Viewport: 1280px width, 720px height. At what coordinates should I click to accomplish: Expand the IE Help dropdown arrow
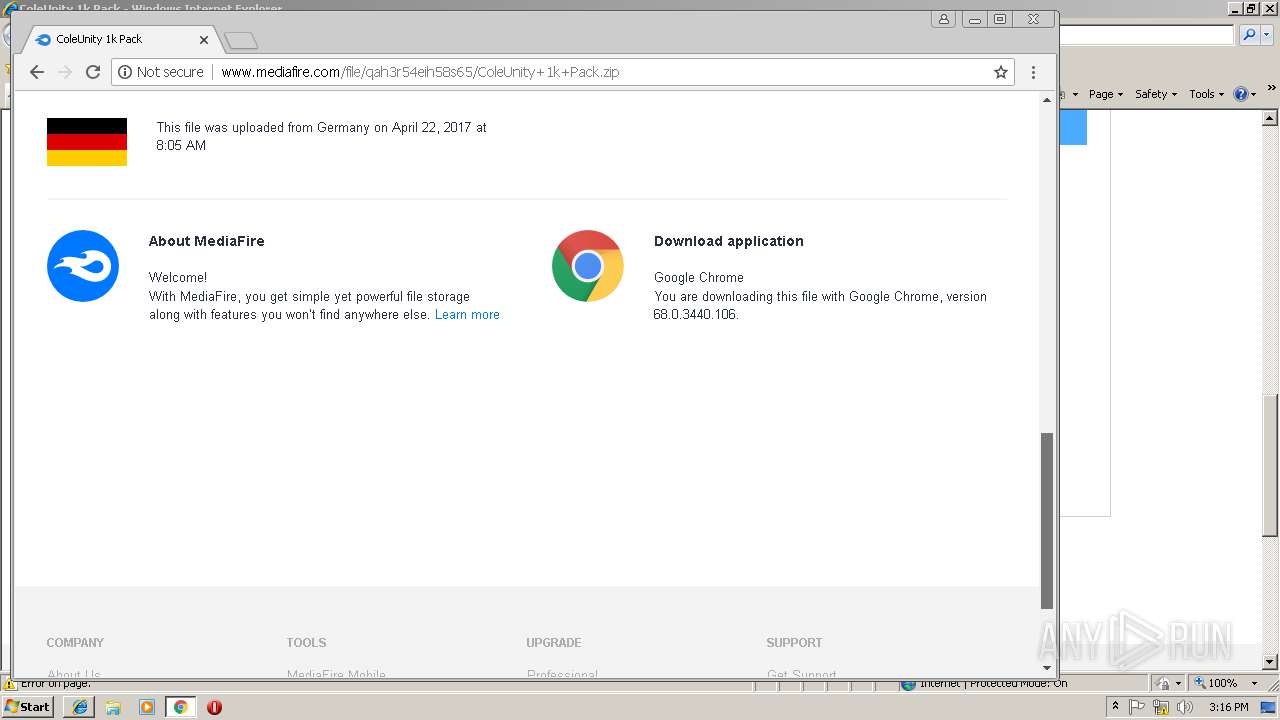(1253, 94)
